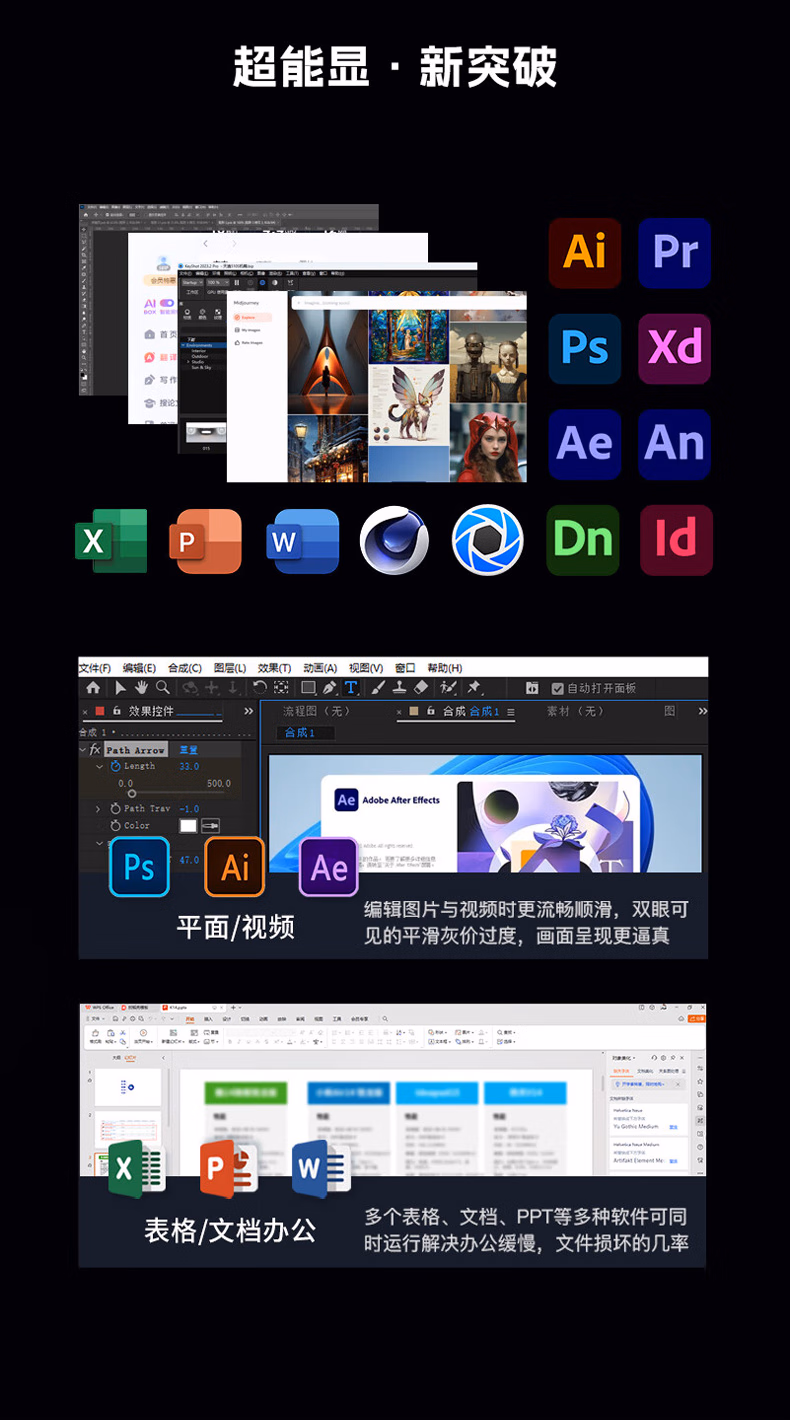Open the flat Excel icon in the icon row
Image resolution: width=790 pixels, height=1420 pixels.
coord(111,541)
